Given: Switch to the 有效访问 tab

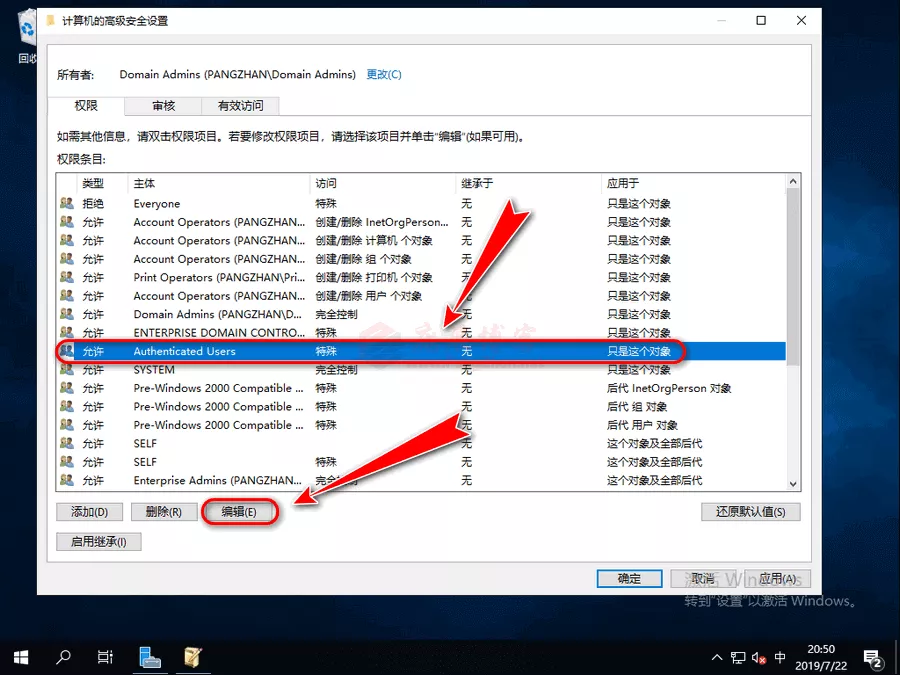Looking at the screenshot, I should point(240,106).
